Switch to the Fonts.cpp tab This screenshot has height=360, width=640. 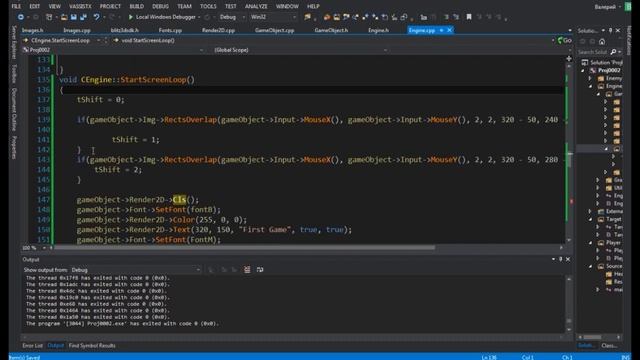coord(170,30)
